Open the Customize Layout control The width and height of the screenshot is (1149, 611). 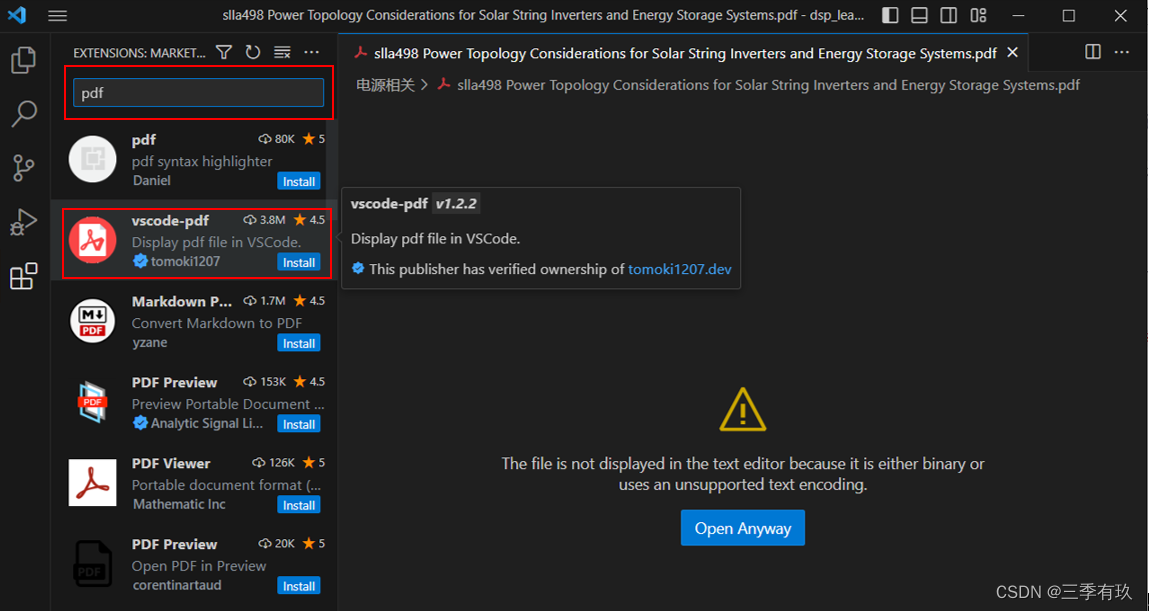[978, 15]
